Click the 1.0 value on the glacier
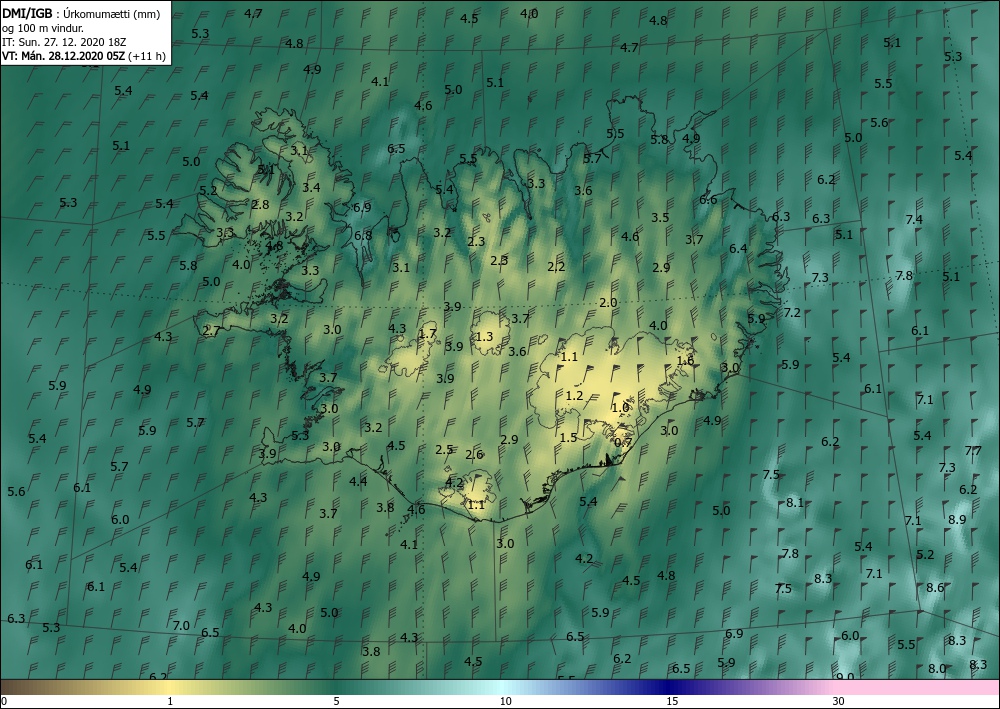The height and width of the screenshot is (709, 1000). (x=620, y=407)
